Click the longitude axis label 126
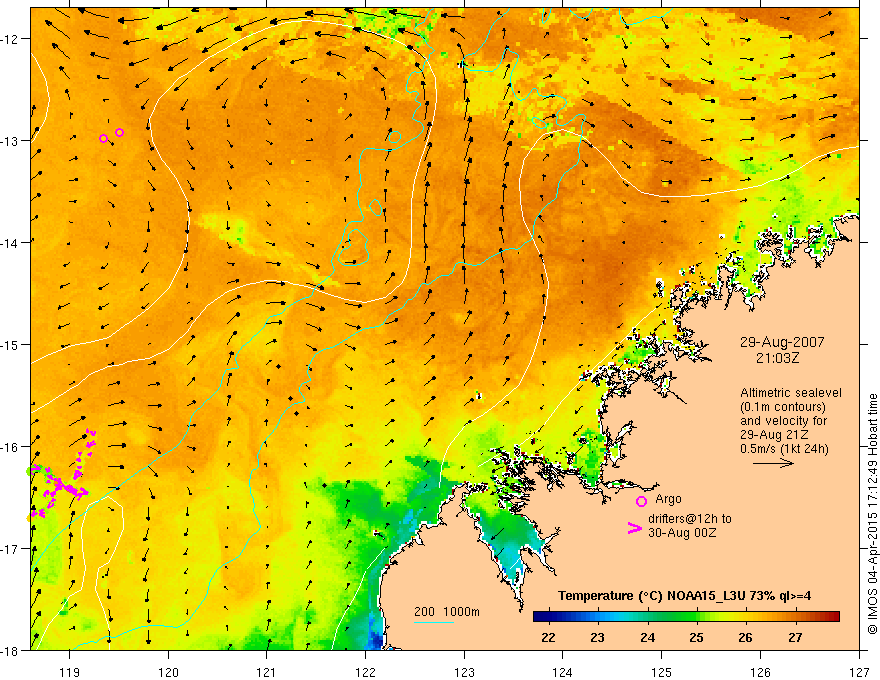880x680 pixels. pyautogui.click(x=760, y=672)
